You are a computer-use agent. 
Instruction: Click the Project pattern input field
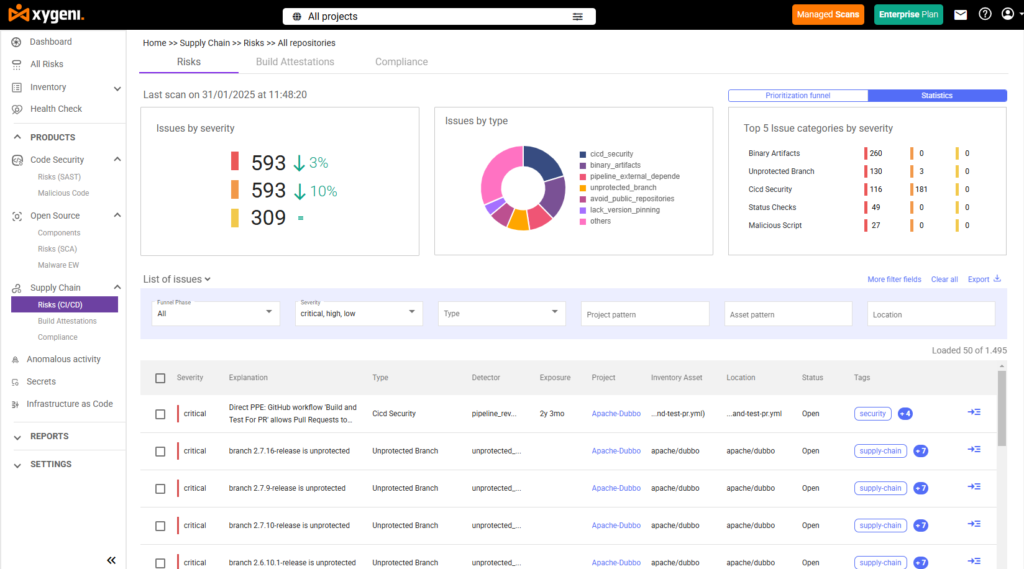(x=645, y=314)
